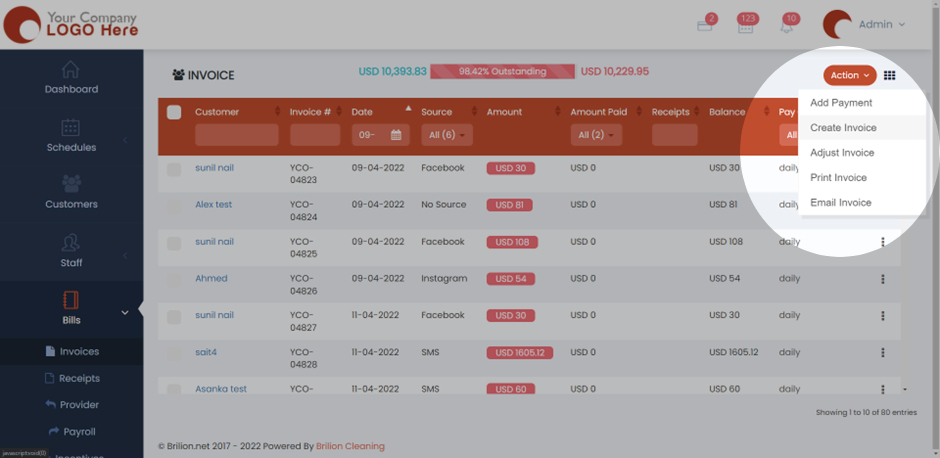Toggle the select-all checkbox in table header

tap(174, 112)
